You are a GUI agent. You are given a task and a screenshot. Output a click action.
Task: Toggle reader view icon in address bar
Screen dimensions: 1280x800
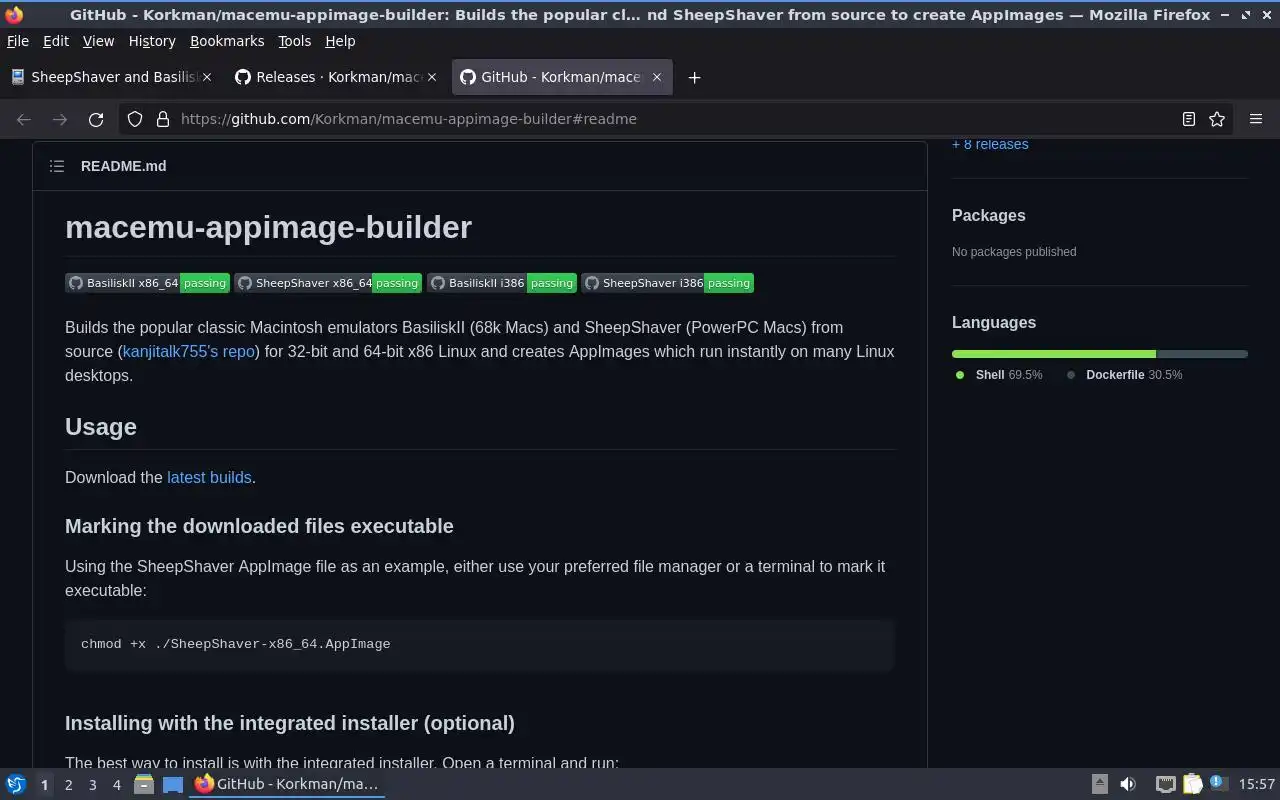pyautogui.click(x=1189, y=119)
